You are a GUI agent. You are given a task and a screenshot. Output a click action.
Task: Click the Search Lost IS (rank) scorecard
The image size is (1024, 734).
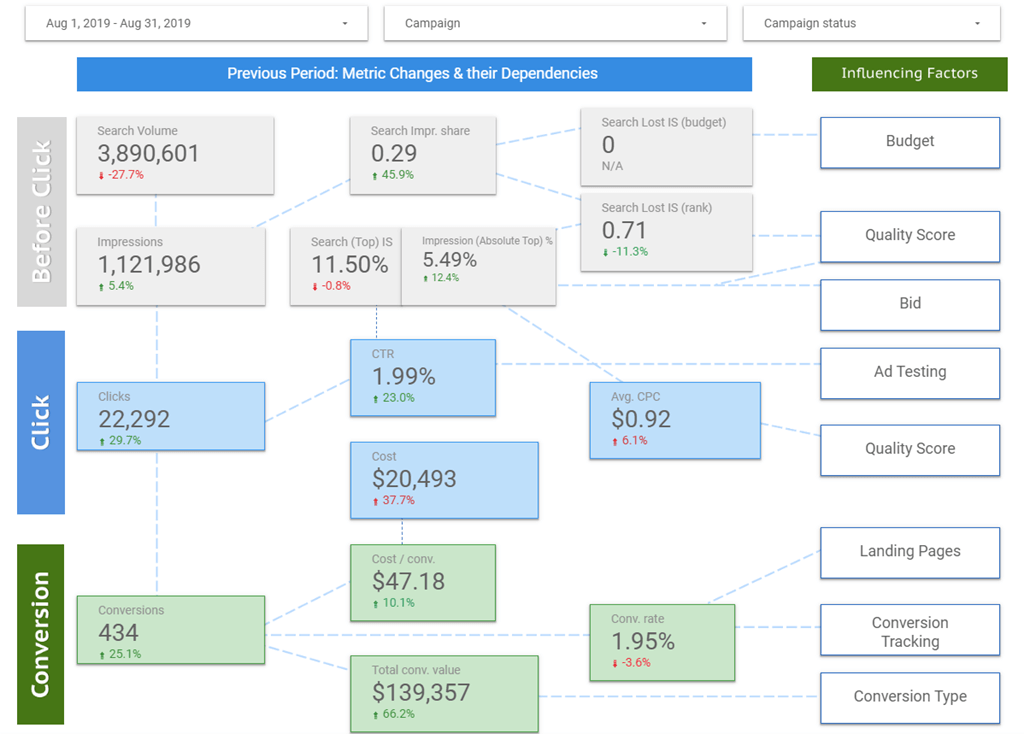pos(666,233)
